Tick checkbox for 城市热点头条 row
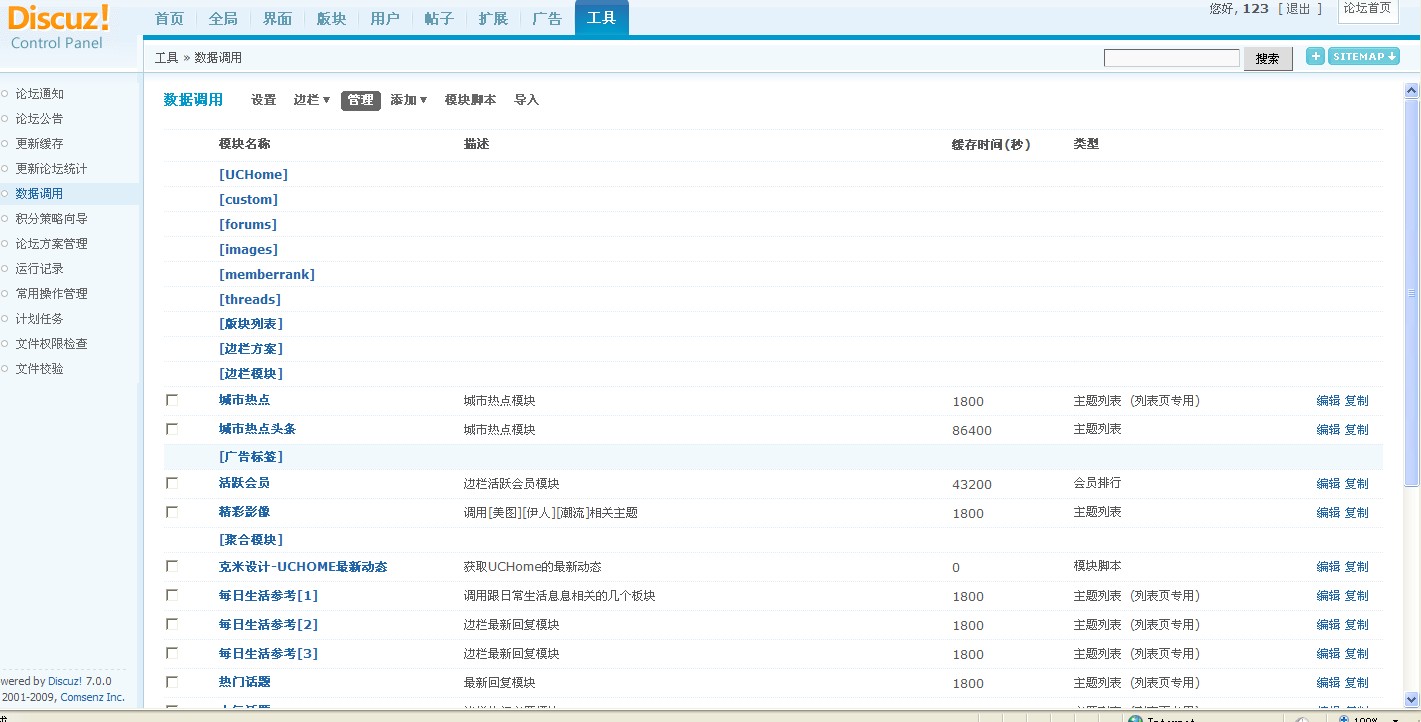 click(172, 429)
